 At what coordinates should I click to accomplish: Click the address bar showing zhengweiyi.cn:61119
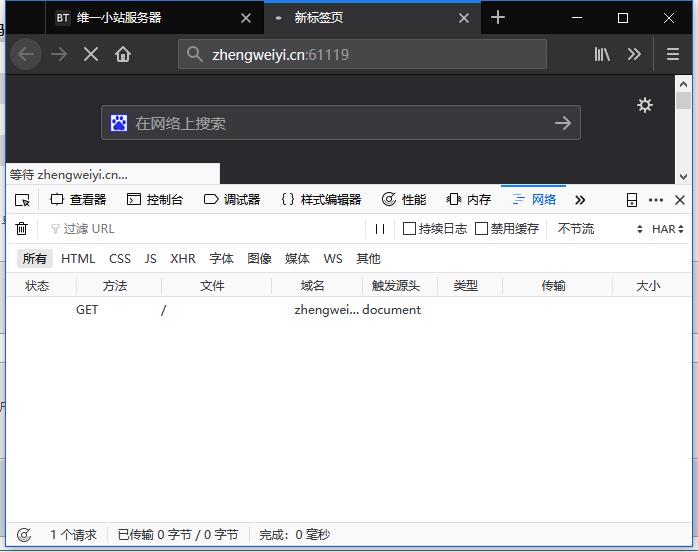click(362, 54)
